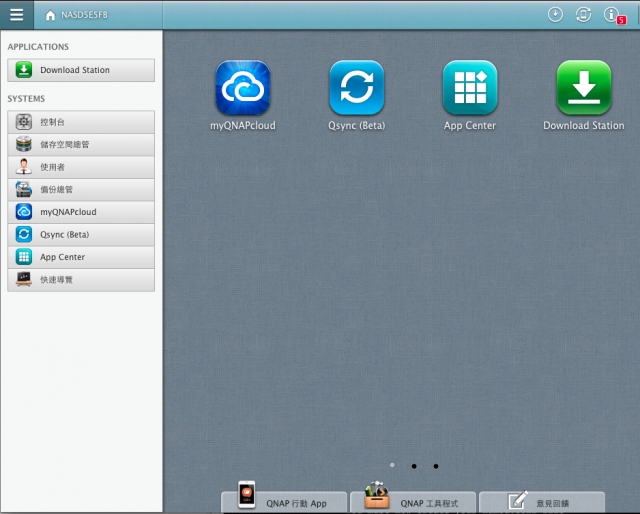Open 備份總管 backup manager in sidebar
Screen dimensions: 640x514
[x=81, y=189]
